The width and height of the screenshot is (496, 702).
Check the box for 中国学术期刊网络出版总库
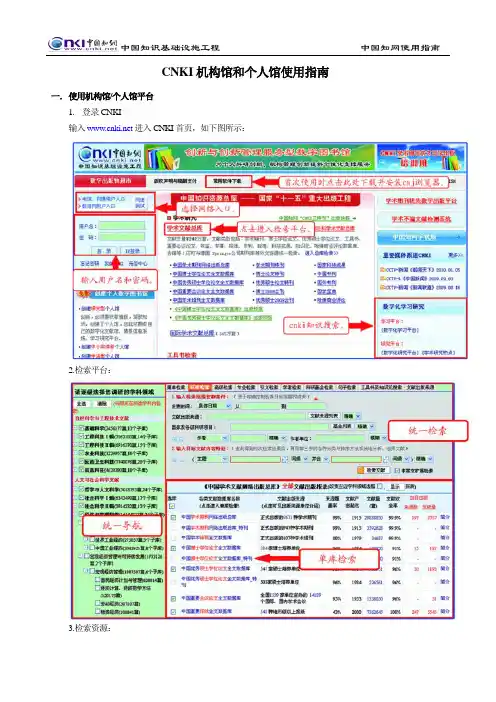173,518
